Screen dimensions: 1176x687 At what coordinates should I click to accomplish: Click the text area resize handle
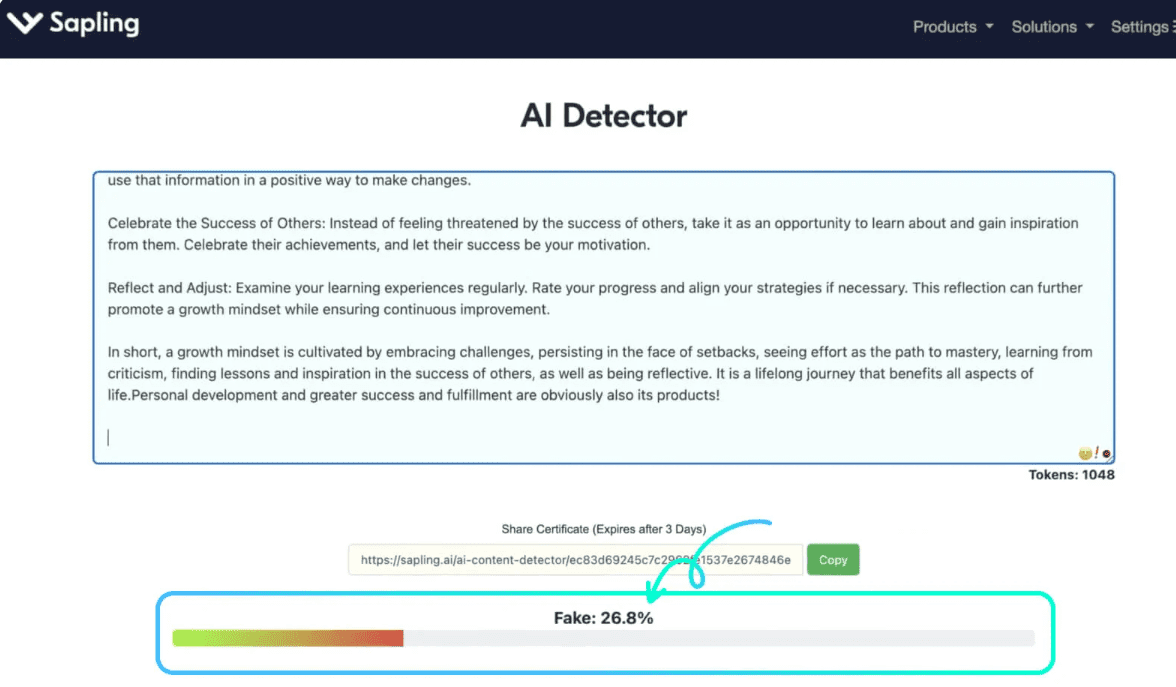(1111, 461)
